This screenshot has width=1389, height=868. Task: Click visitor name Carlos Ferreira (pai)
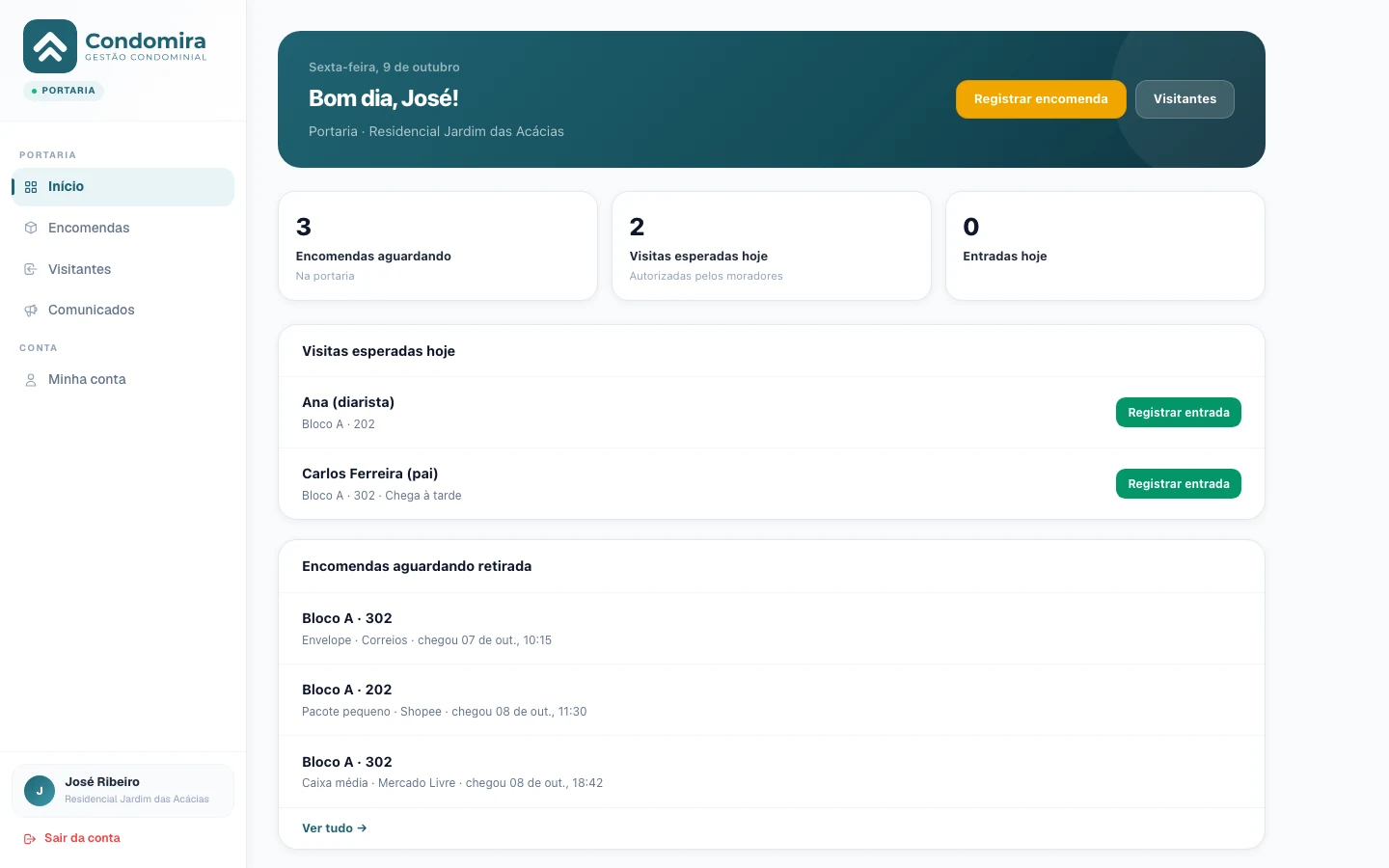pyautogui.click(x=369, y=474)
